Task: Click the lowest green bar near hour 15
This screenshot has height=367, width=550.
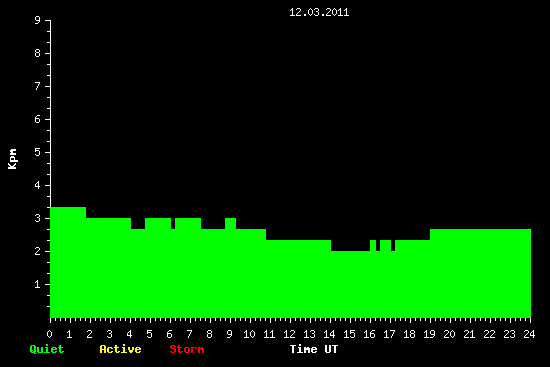Action: pos(350,284)
